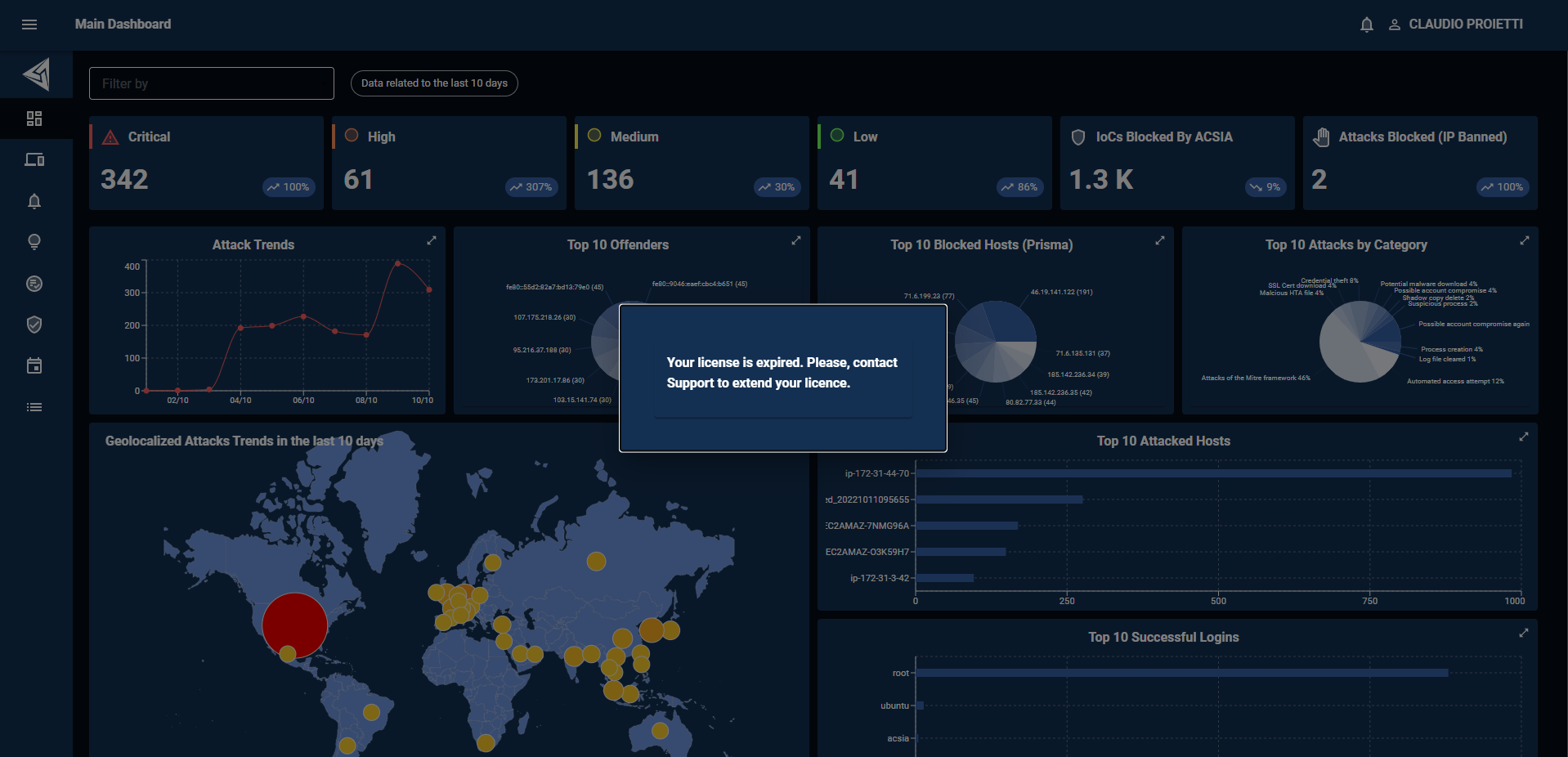Expand Top 10 Attacks by Category chart

coord(1524,240)
